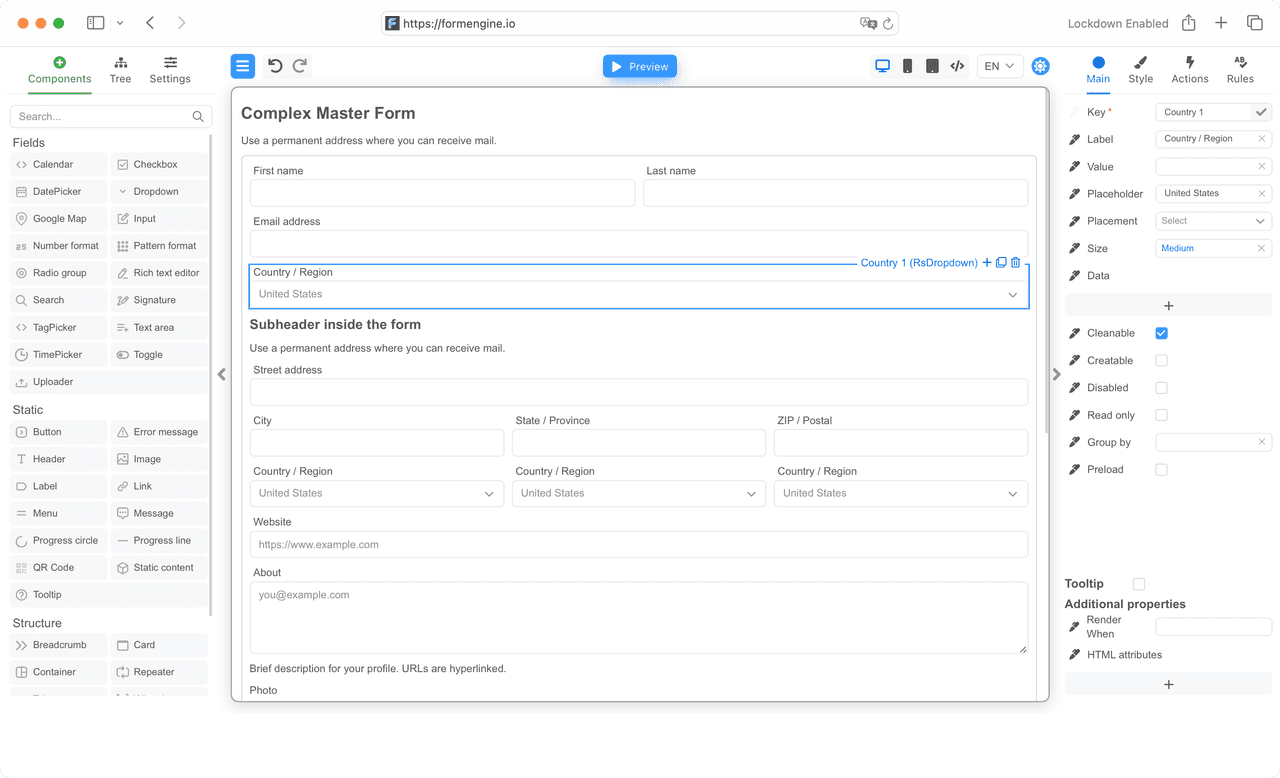The height and width of the screenshot is (778, 1280).
Task: Open Country / Region dropdown under City
Action: pos(377,494)
